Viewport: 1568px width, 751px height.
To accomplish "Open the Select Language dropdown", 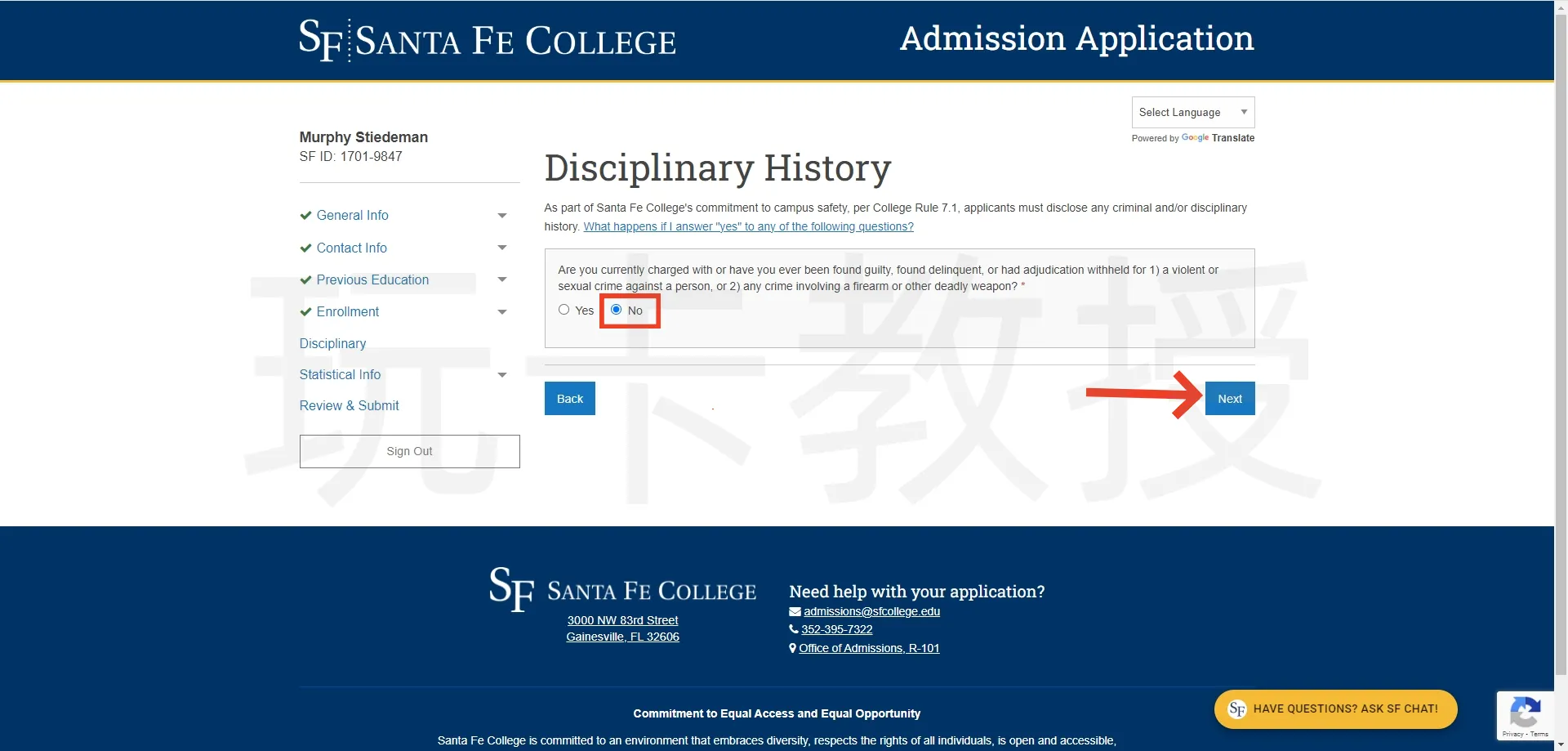I will point(1192,113).
